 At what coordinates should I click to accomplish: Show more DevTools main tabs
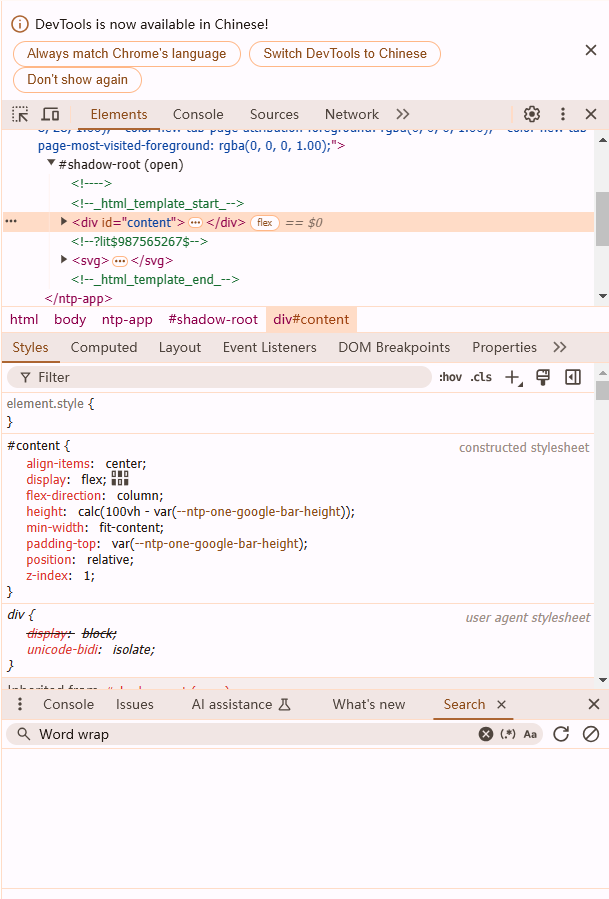(403, 114)
